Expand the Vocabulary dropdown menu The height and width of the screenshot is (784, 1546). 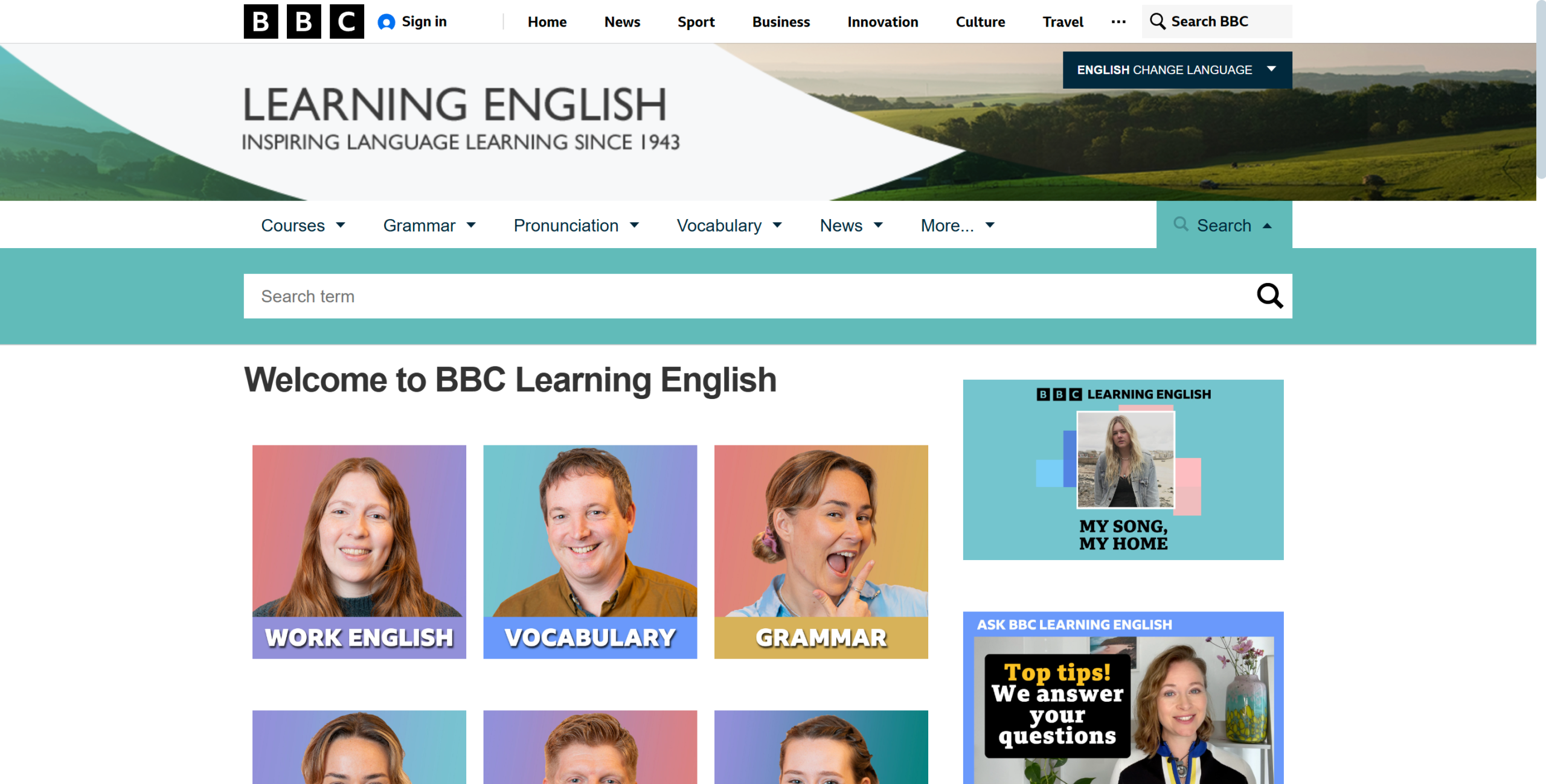[729, 225]
